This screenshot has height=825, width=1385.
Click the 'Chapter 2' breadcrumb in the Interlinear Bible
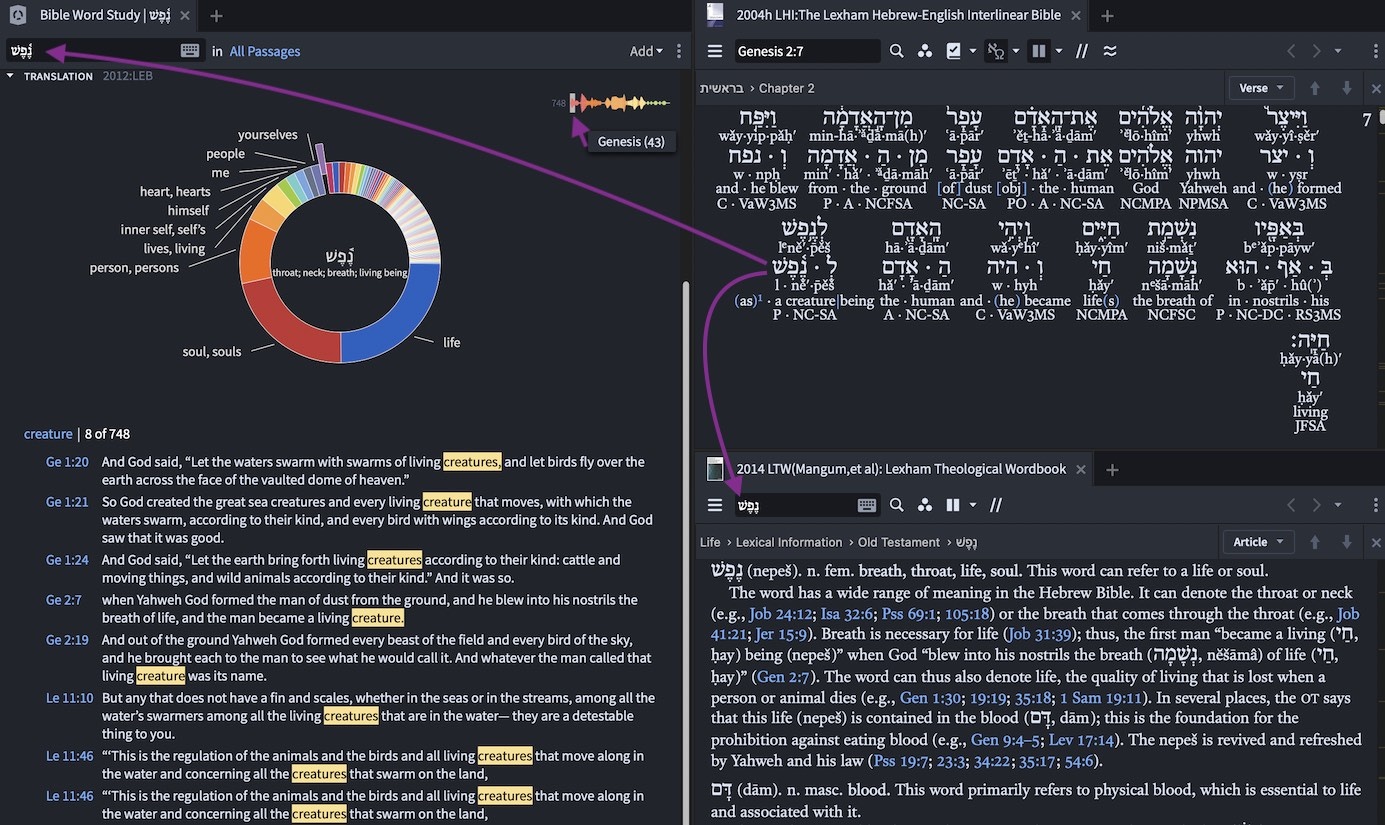point(787,88)
